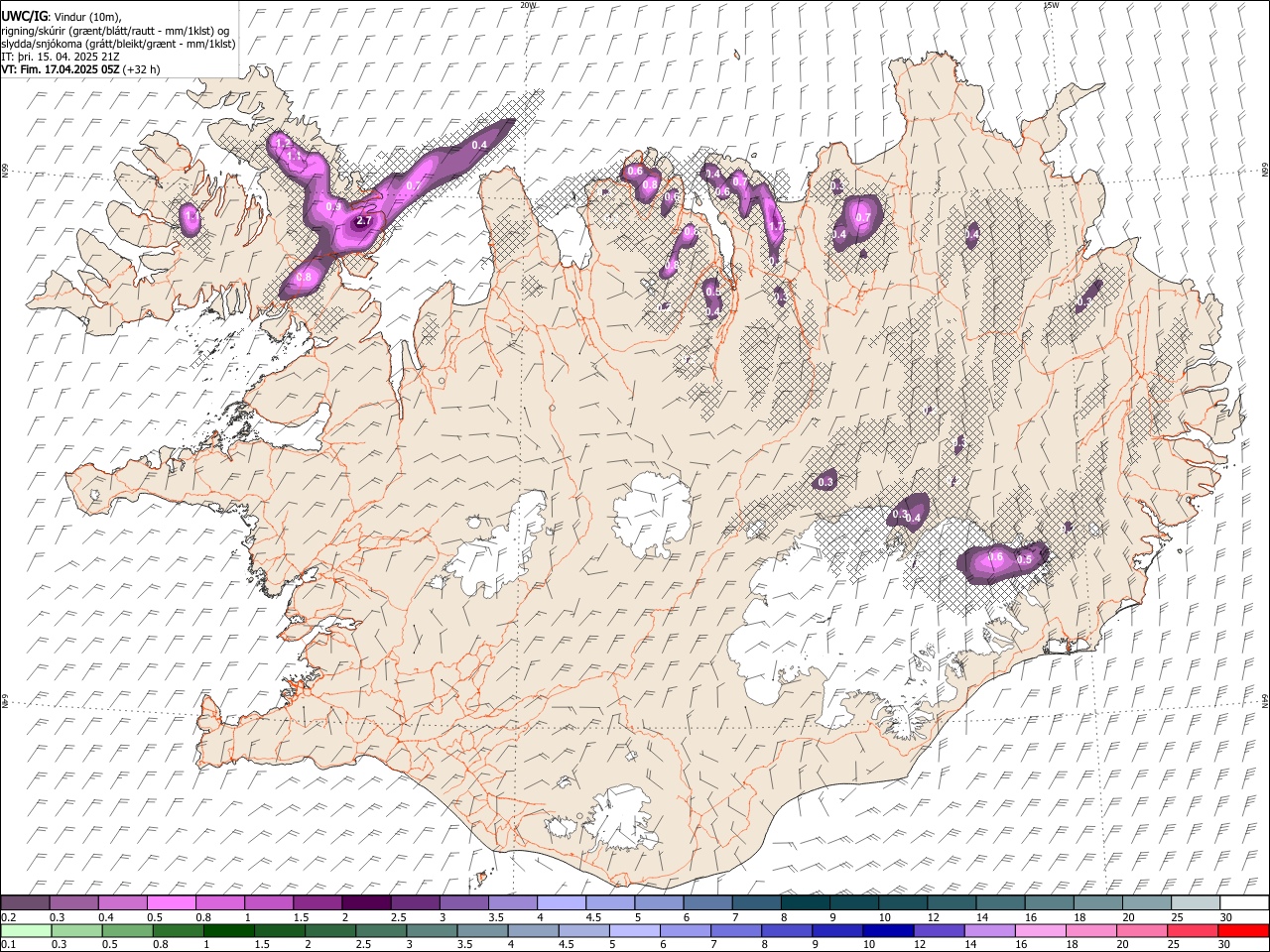Pick the bright red 30 swatch, lower legend

coord(1242,930)
